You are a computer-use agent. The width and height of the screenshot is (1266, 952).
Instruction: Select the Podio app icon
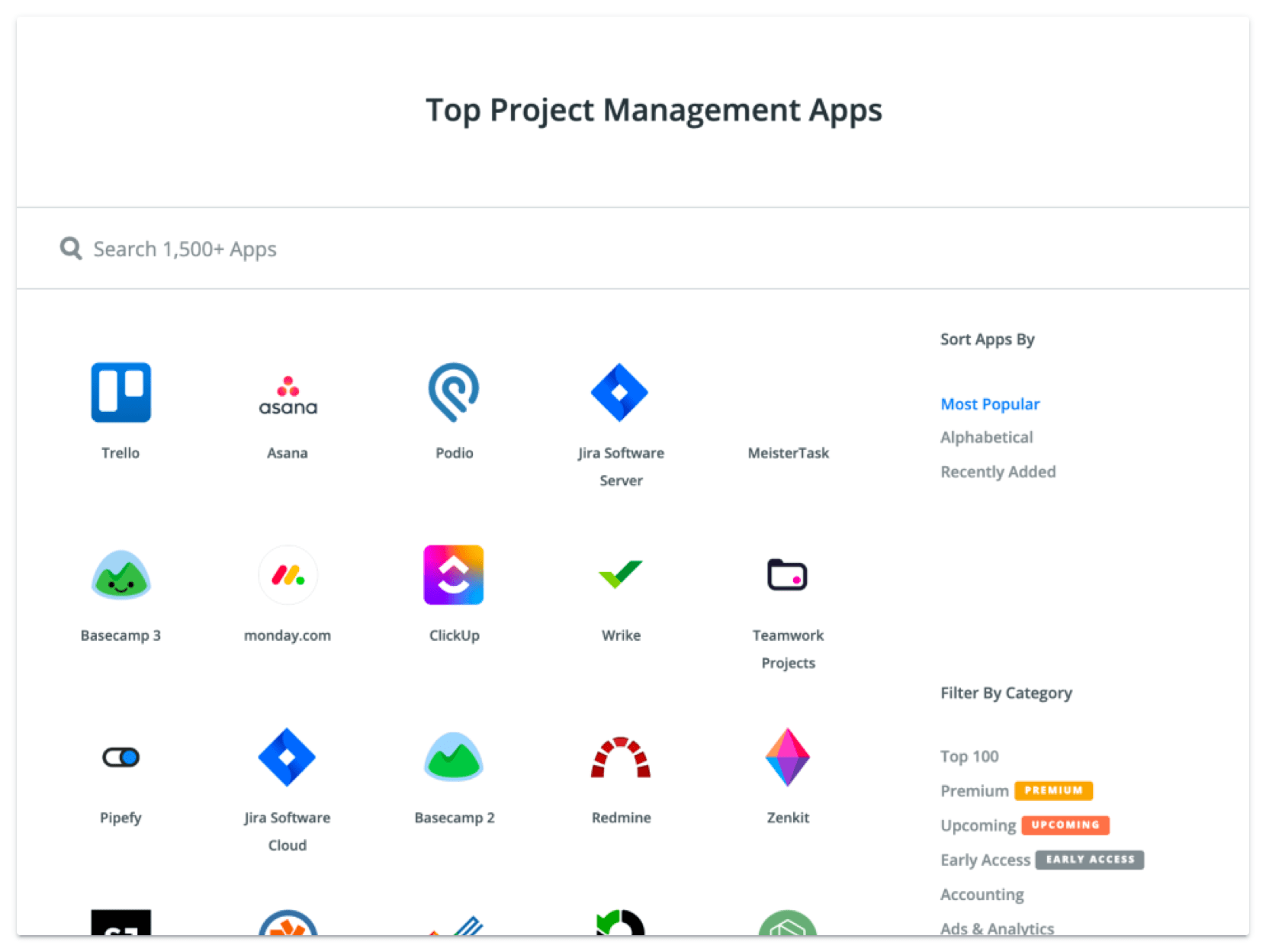(454, 392)
